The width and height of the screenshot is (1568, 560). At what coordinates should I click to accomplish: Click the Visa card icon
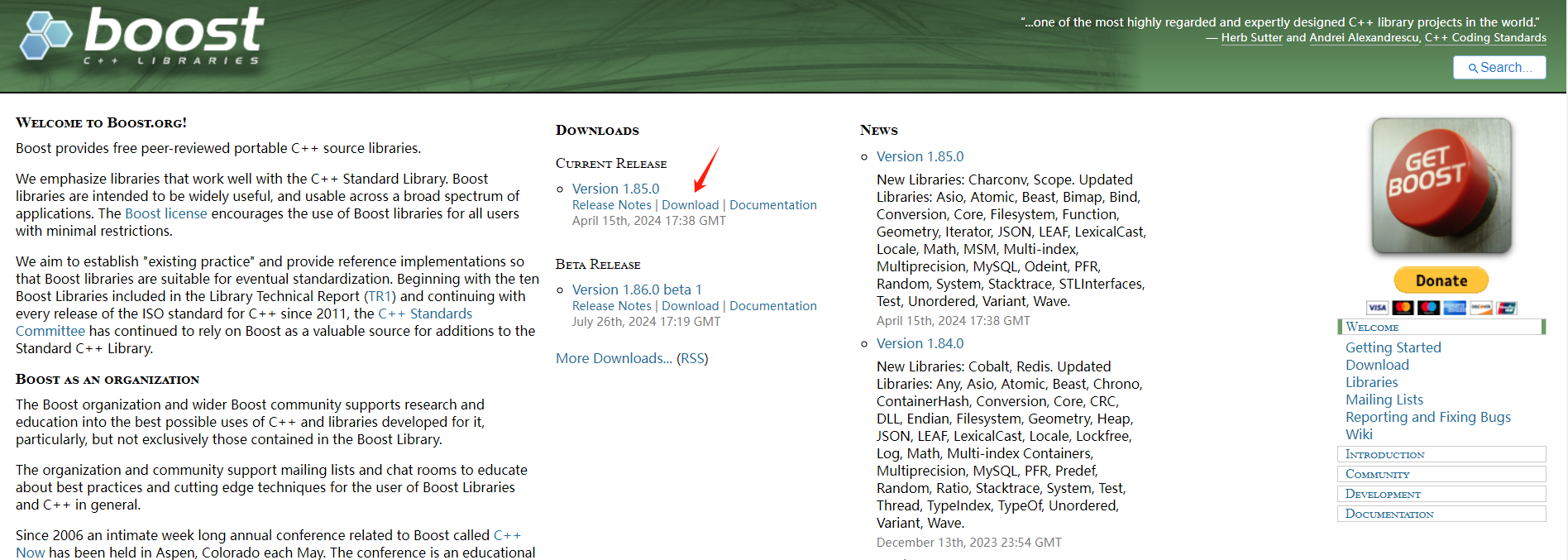1377,308
